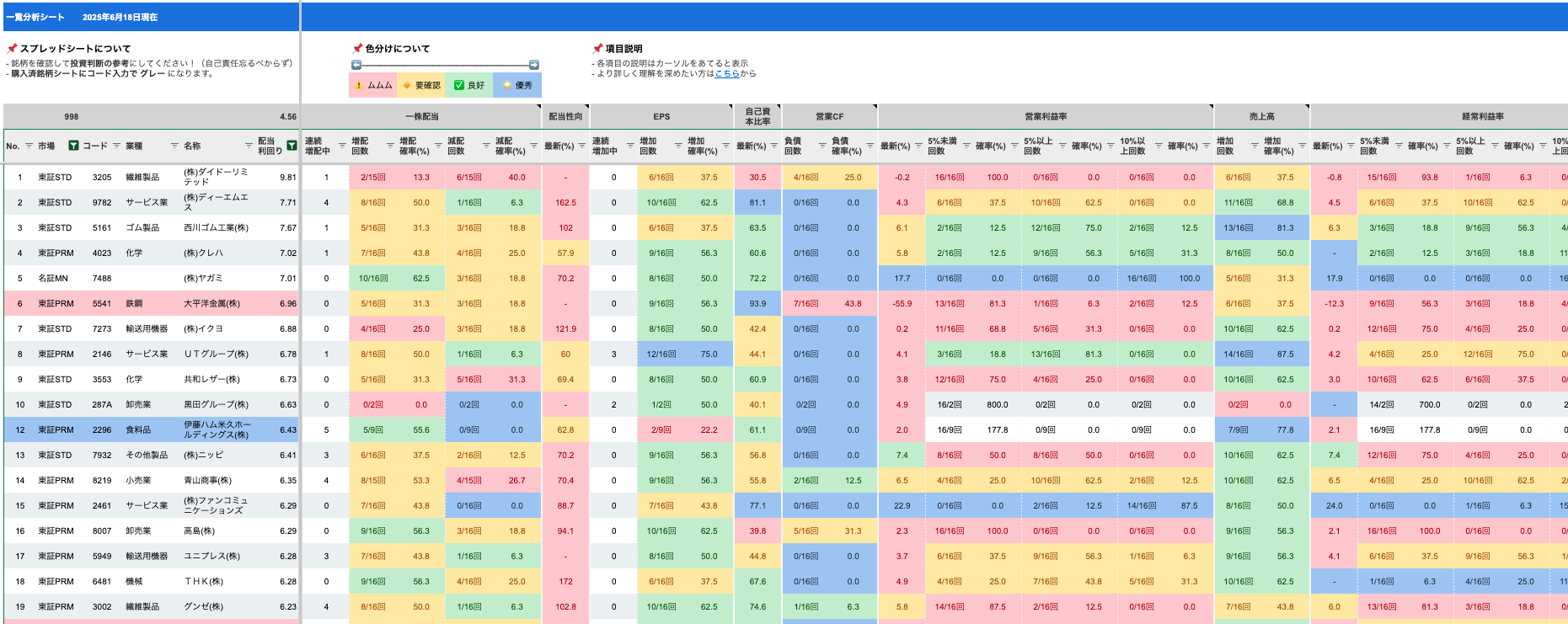Select the 162.5 payout ratio cell
Image resolution: width=1568 pixels, height=624 pixels.
click(565, 202)
